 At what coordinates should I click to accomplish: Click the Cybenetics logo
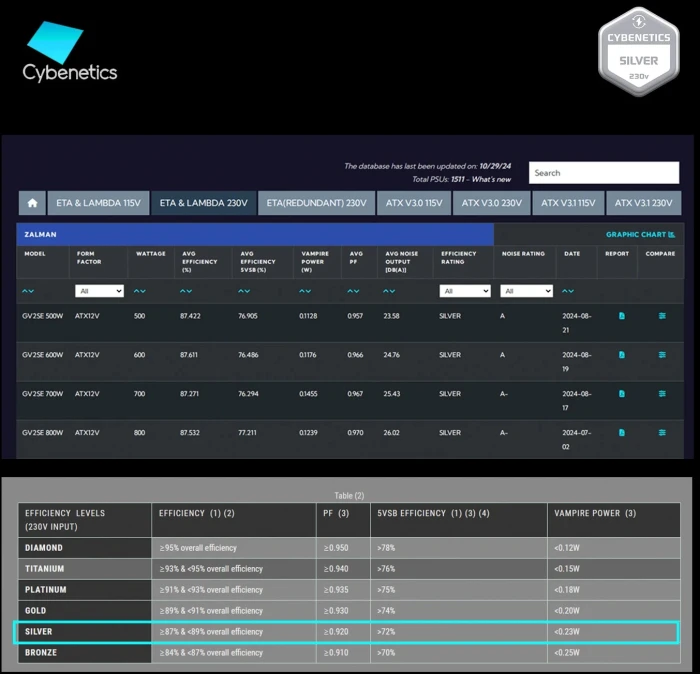(70, 52)
